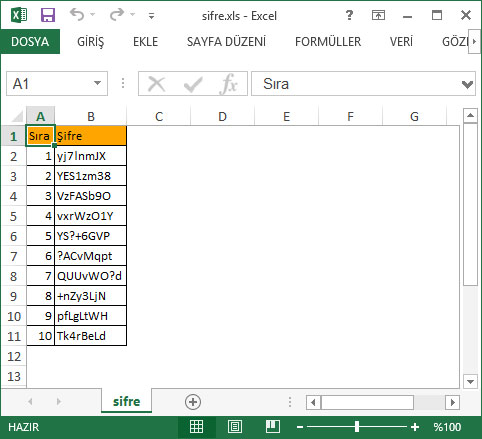Open zoom dialog via %100 label

447,427
